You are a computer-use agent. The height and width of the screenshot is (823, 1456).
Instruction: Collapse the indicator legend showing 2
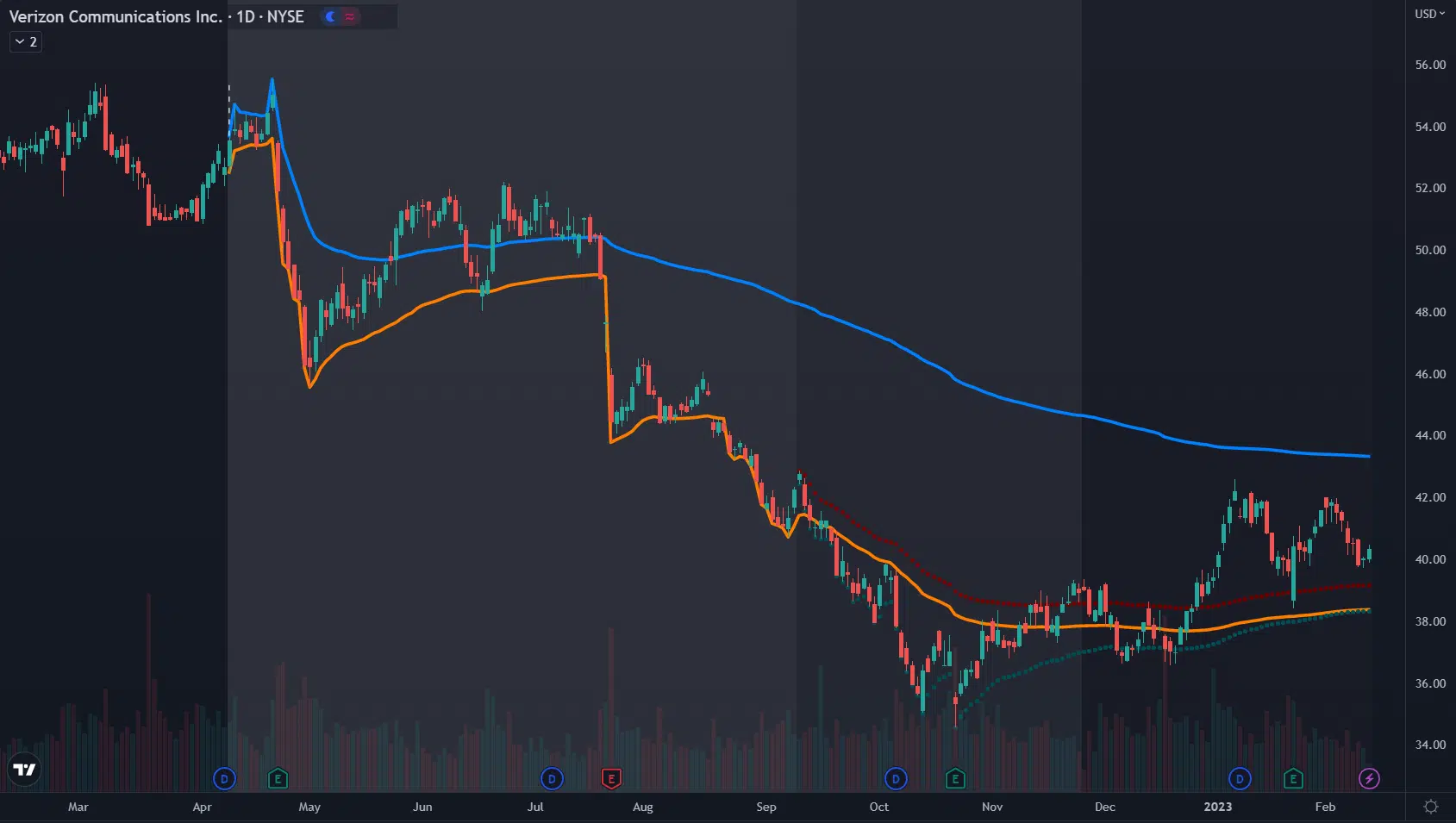26,41
